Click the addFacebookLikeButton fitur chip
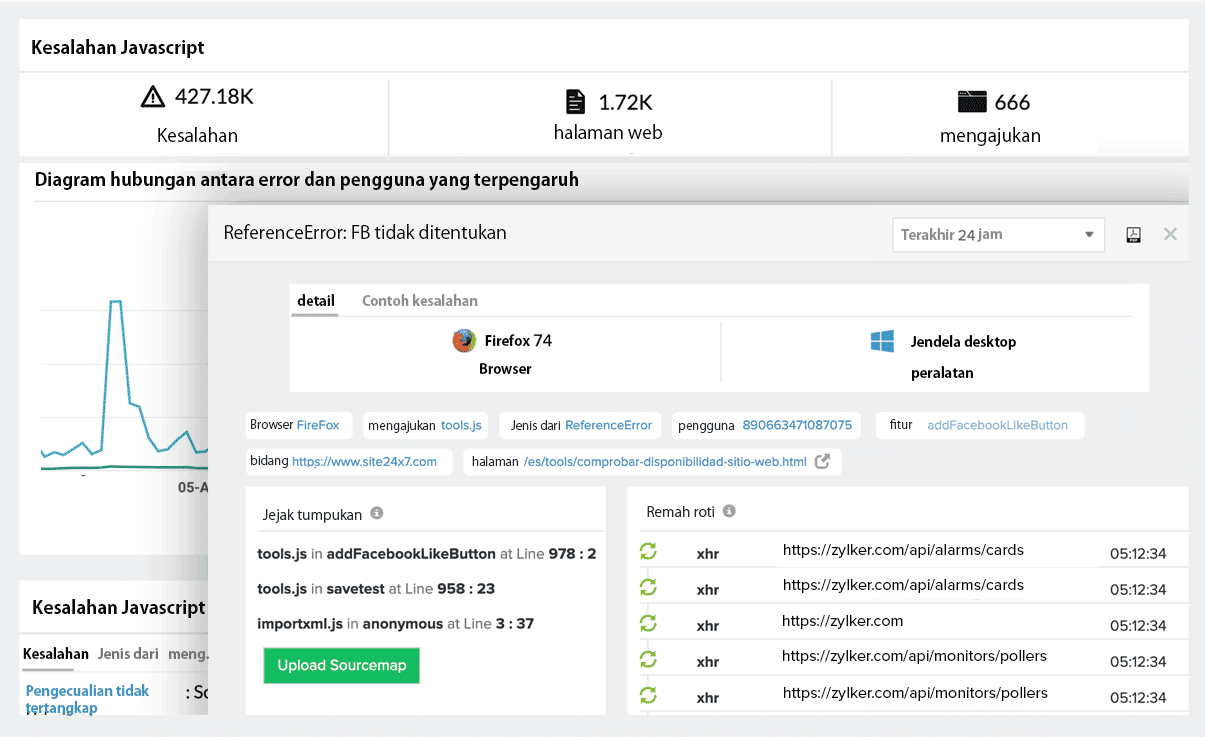Screen dimensions: 1205x737 [999, 425]
